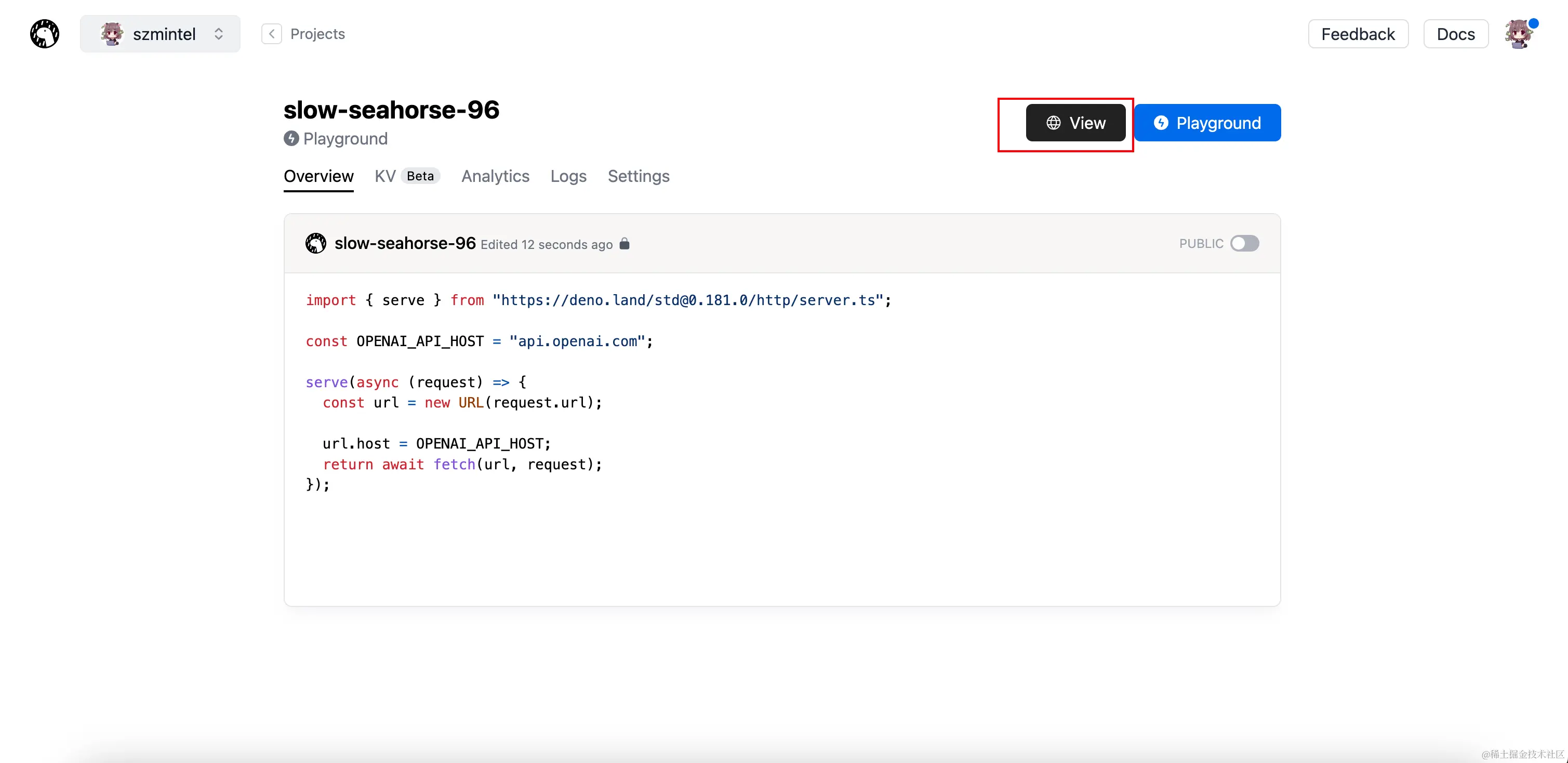This screenshot has height=763, width=1568.
Task: Toggle the PUBLIC switch on
Action: click(x=1244, y=243)
